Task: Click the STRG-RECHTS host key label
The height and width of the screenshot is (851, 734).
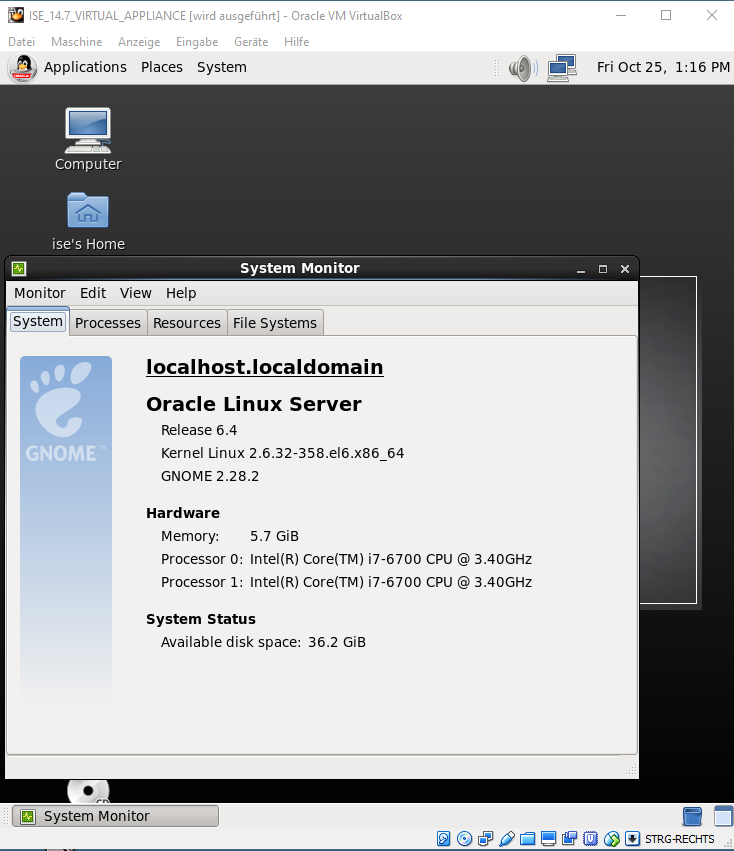Action: (x=680, y=839)
